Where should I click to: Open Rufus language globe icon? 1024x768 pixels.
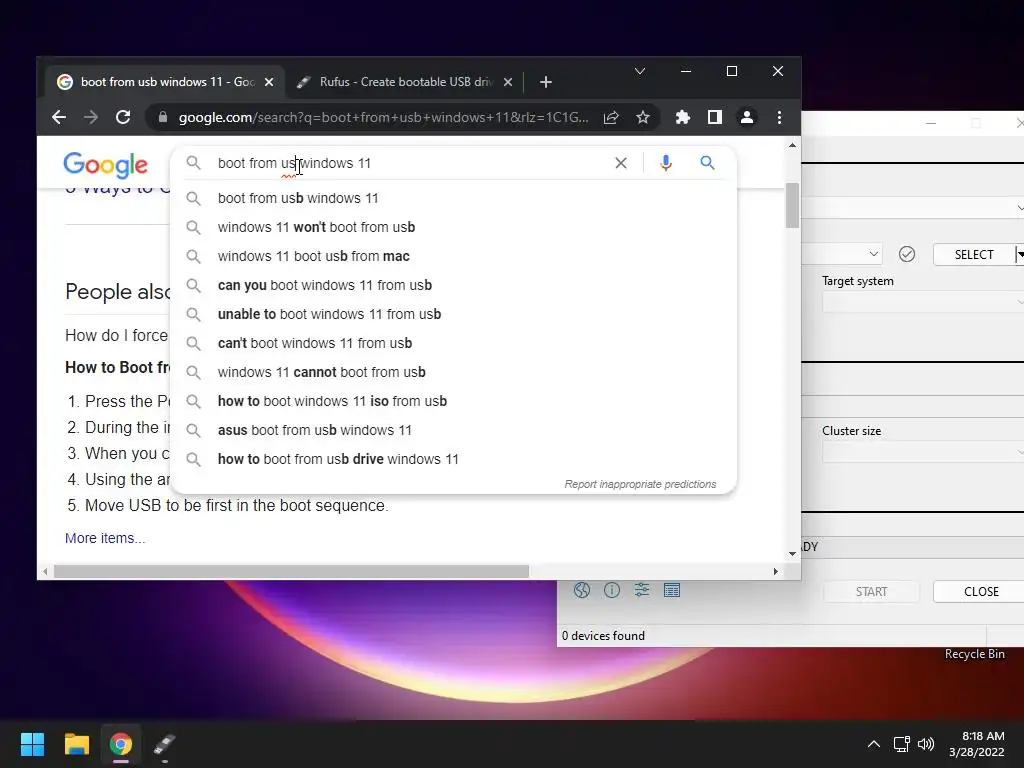click(582, 590)
